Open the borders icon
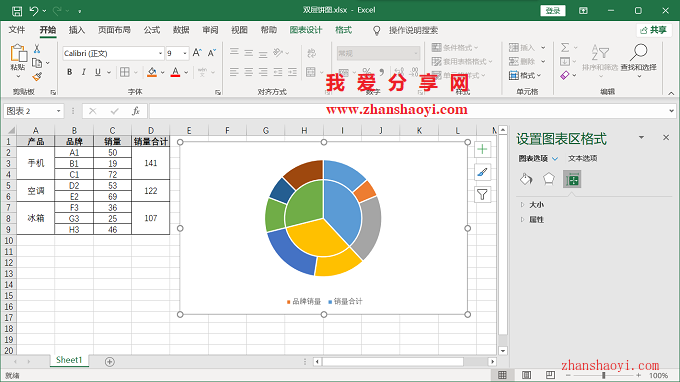680x382 pixels. tap(125, 72)
